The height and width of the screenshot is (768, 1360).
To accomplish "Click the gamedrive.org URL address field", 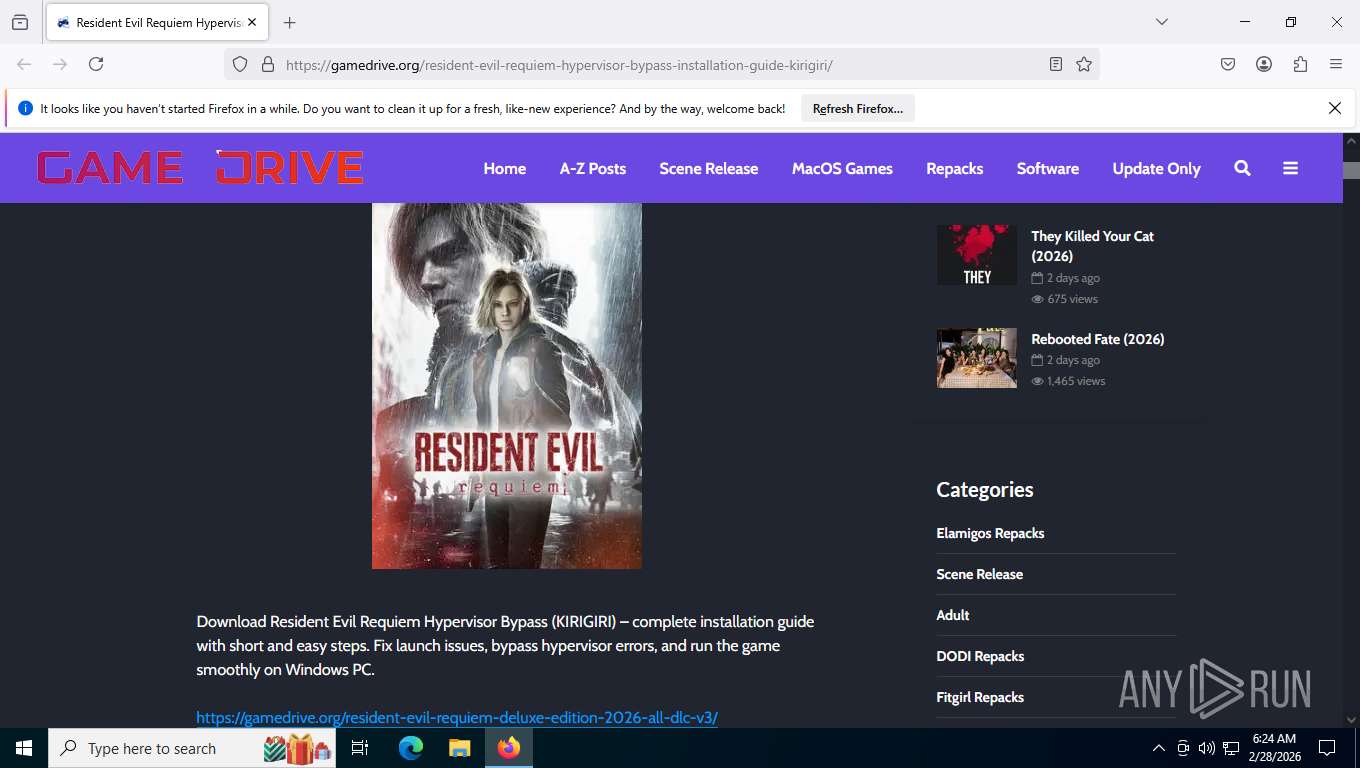I will coord(660,65).
